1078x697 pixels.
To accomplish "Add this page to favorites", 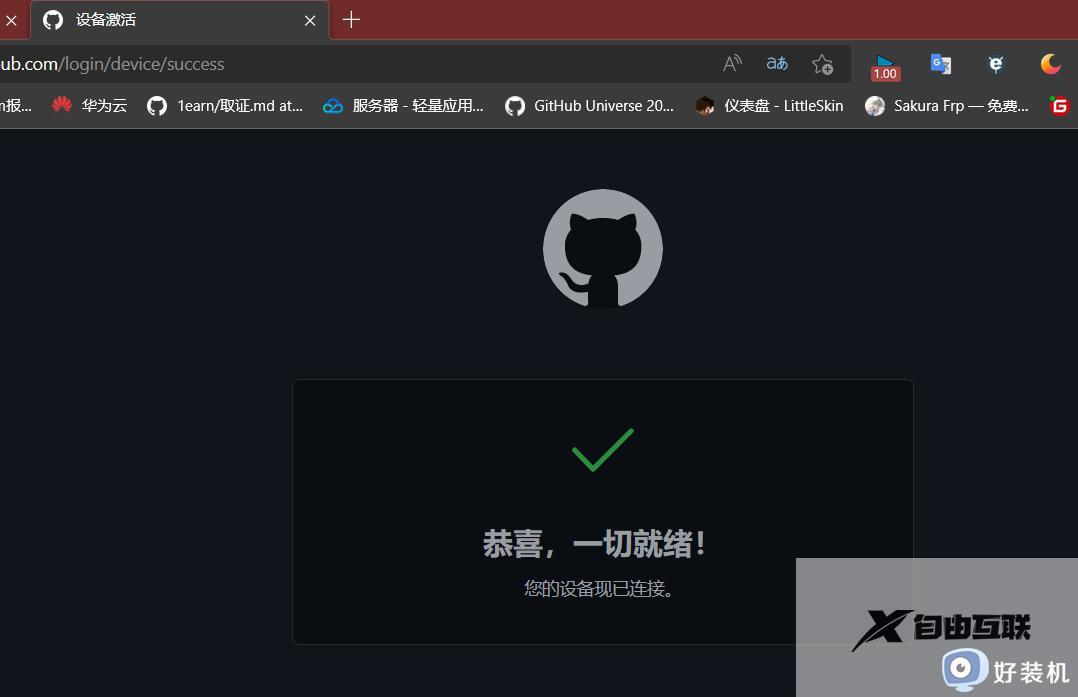I will [x=822, y=63].
